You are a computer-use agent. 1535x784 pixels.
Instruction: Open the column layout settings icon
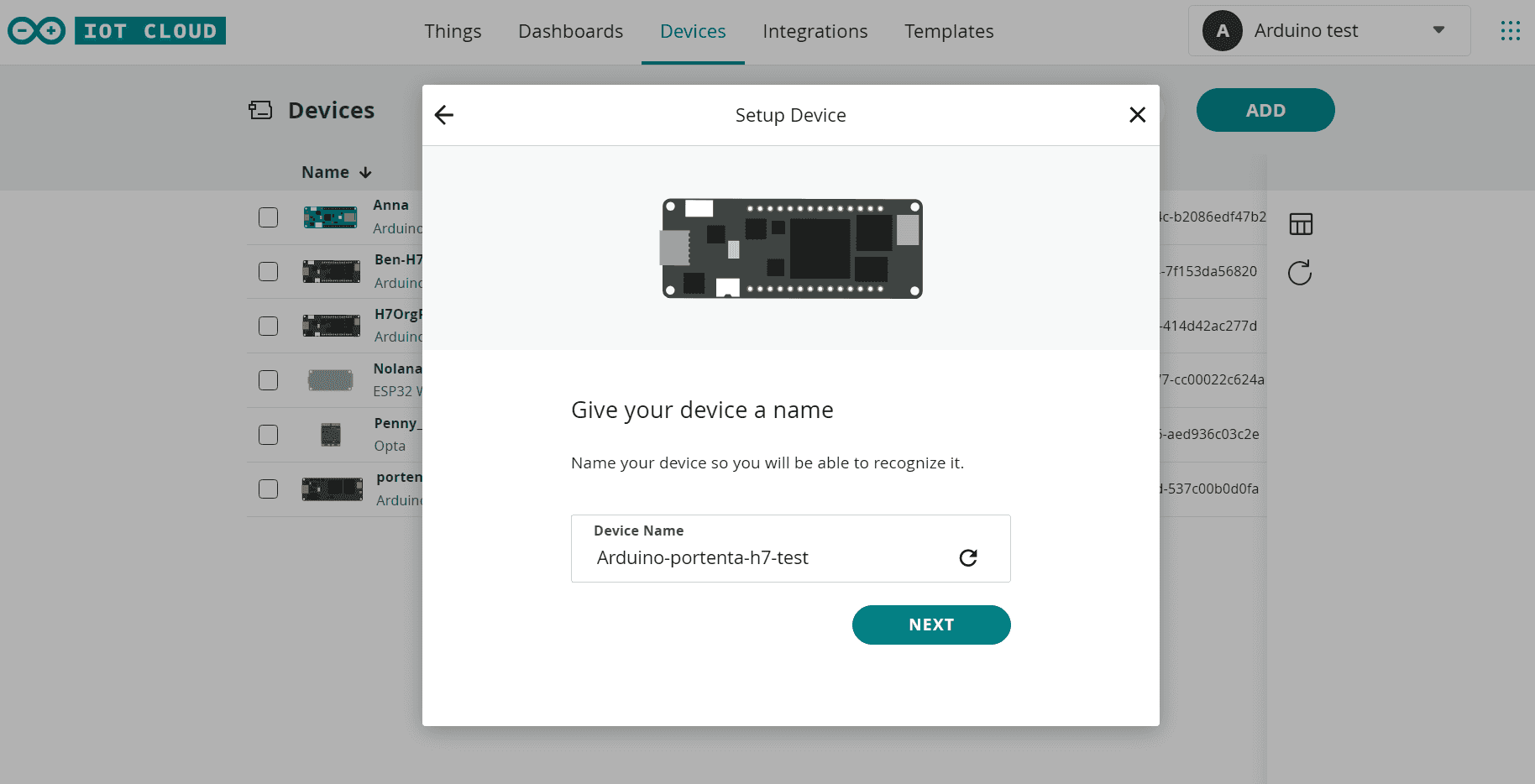point(1301,224)
